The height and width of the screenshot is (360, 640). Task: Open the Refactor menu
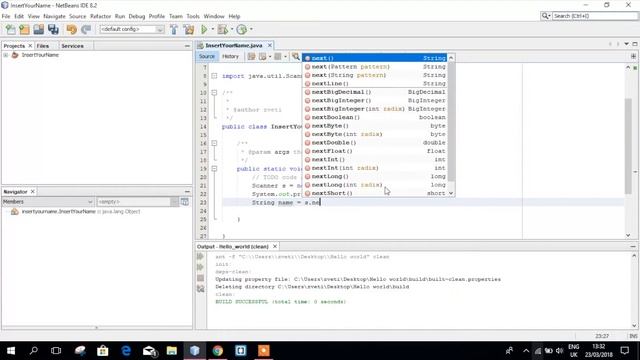click(x=100, y=16)
